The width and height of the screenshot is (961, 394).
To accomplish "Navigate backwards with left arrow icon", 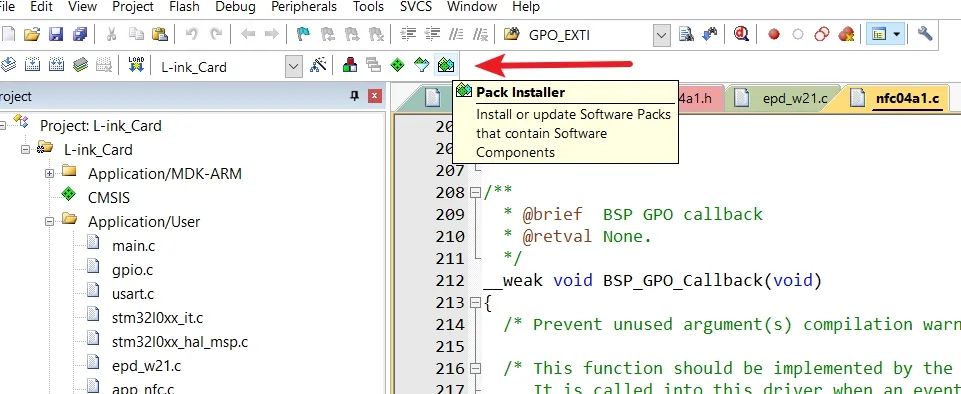I will coord(248,34).
